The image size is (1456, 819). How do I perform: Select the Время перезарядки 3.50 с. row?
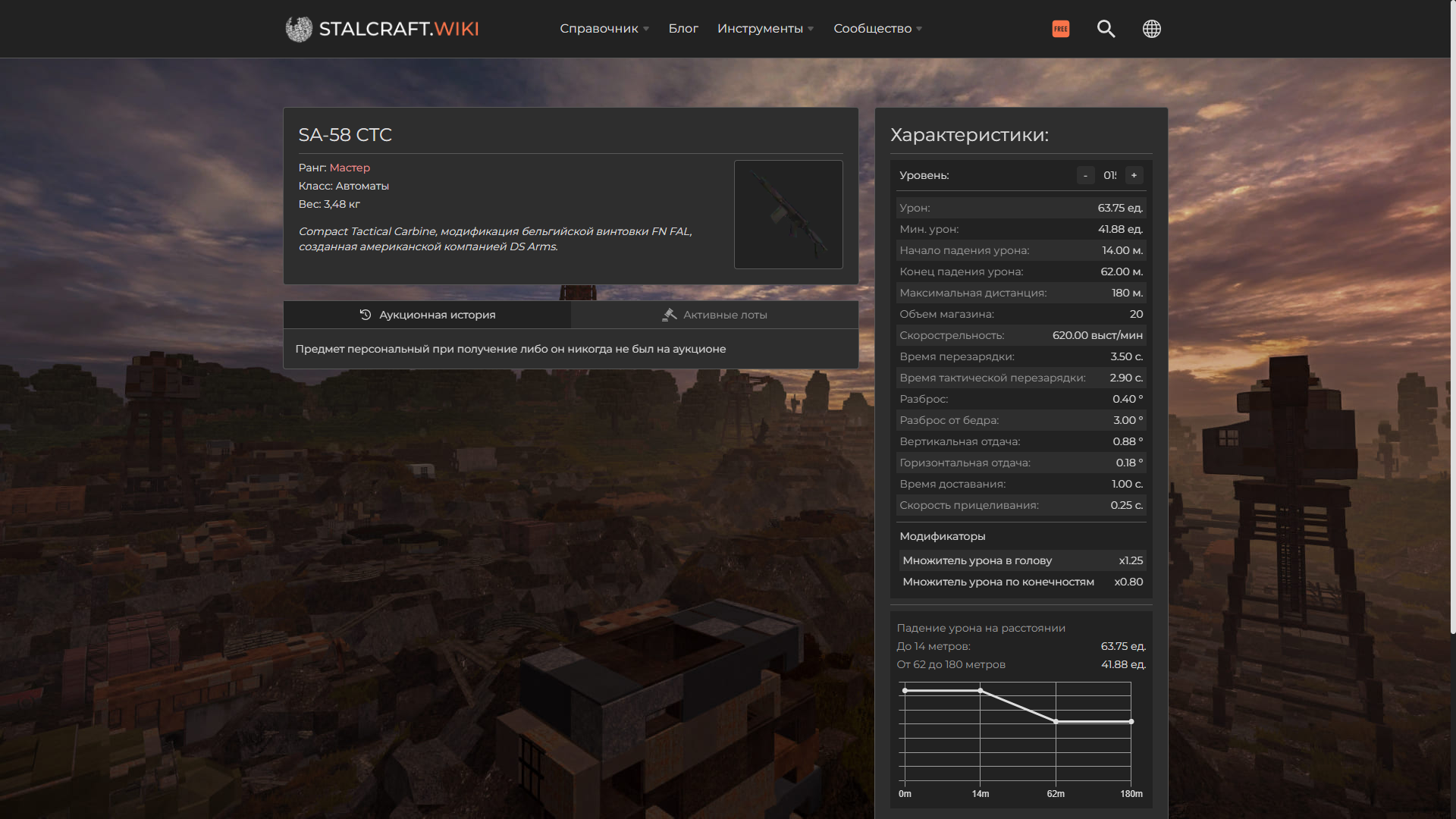[x=1021, y=356]
